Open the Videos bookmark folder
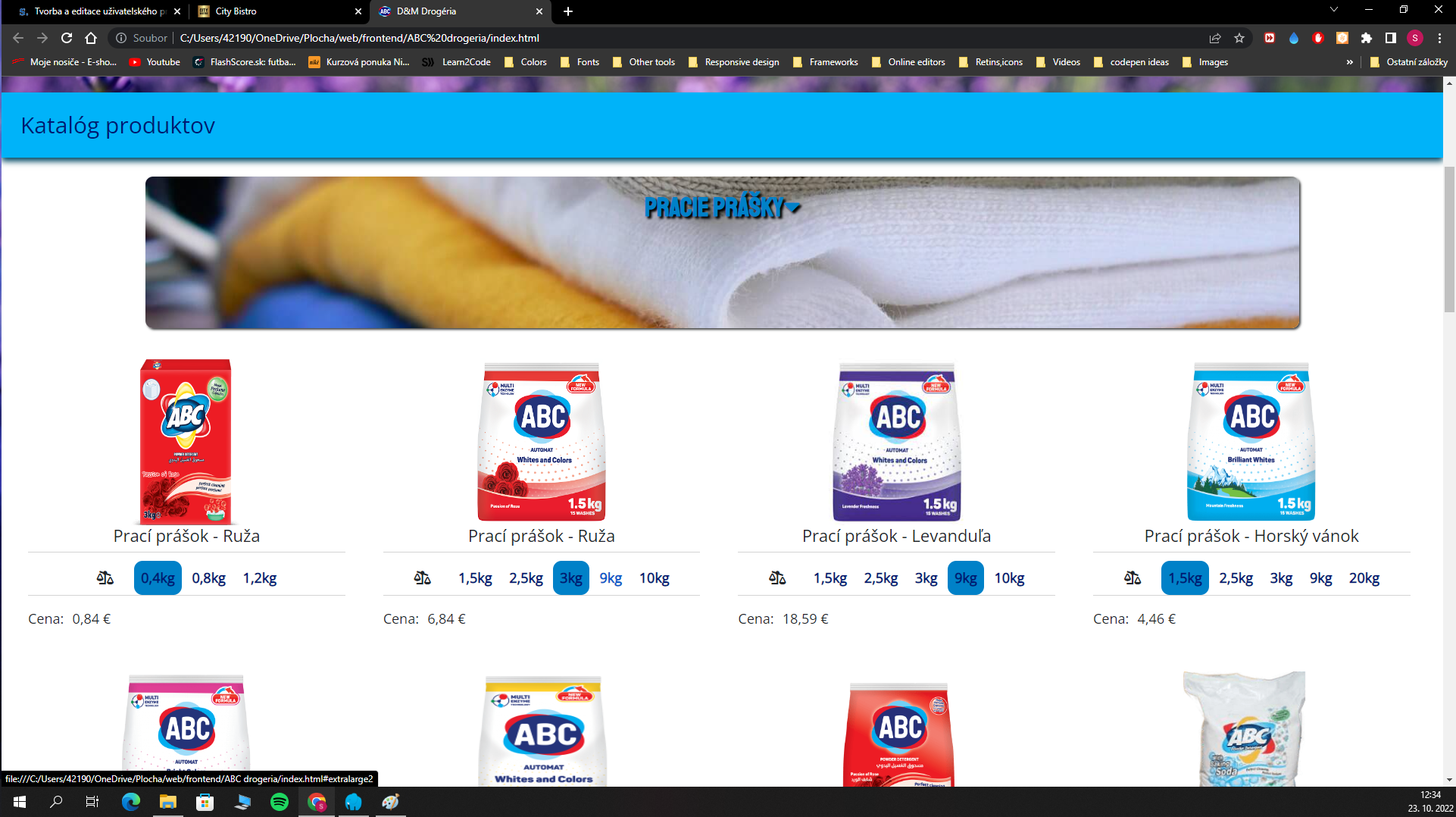 (1058, 62)
